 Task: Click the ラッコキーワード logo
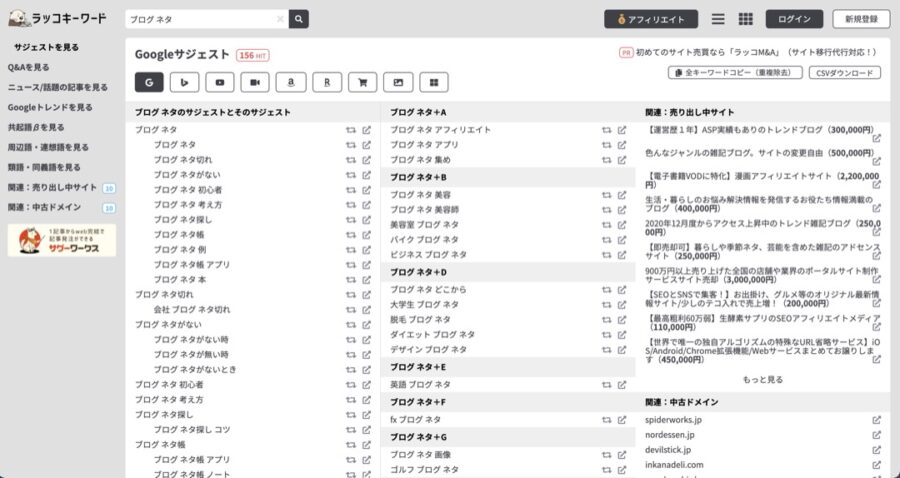[57, 18]
